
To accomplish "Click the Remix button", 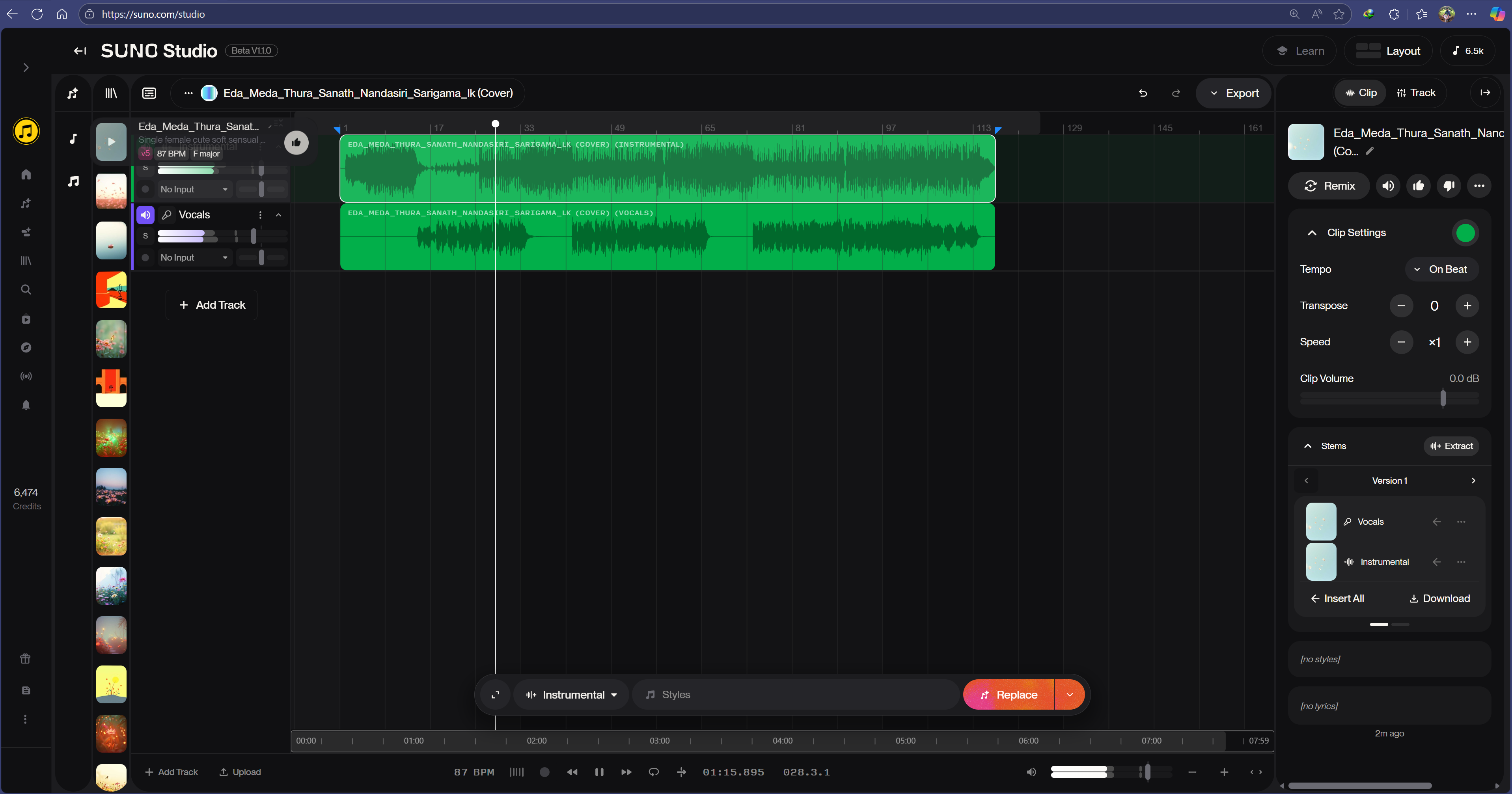I will click(x=1329, y=186).
